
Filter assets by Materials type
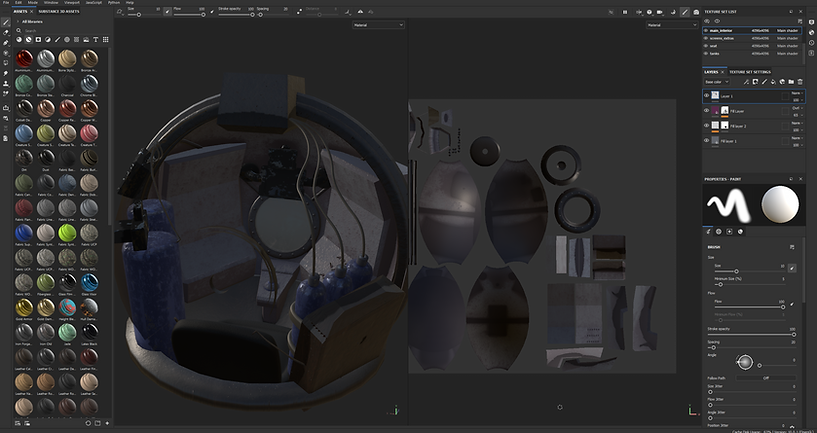(x=19, y=40)
